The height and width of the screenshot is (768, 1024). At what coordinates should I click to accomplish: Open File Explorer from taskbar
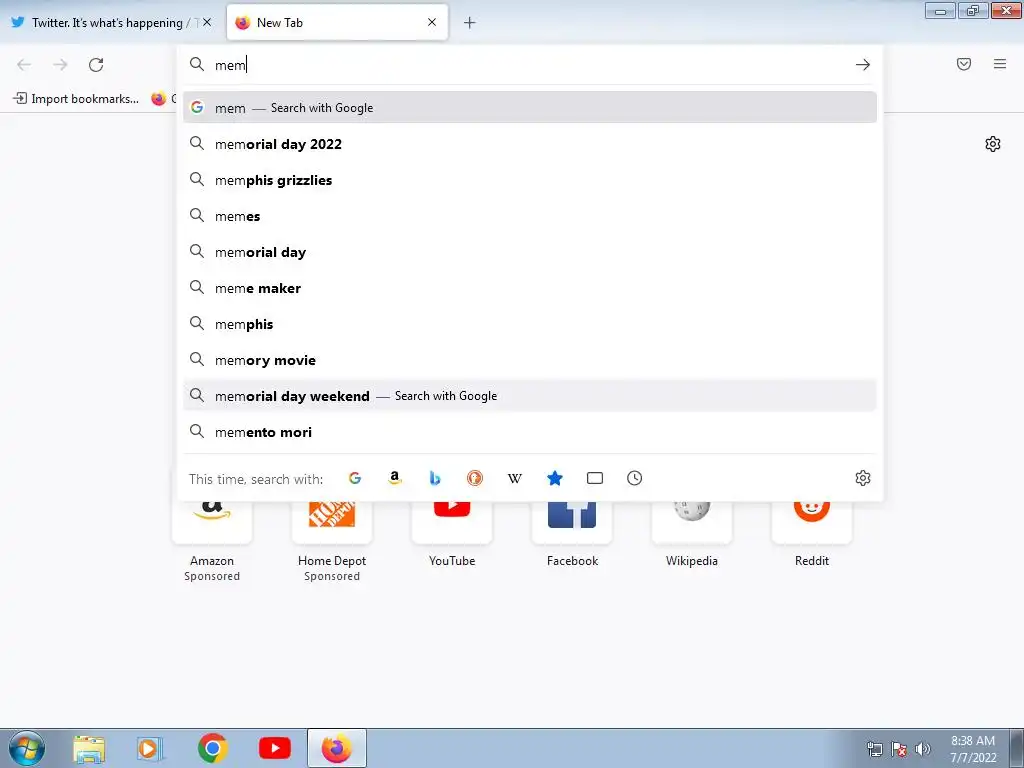click(89, 749)
